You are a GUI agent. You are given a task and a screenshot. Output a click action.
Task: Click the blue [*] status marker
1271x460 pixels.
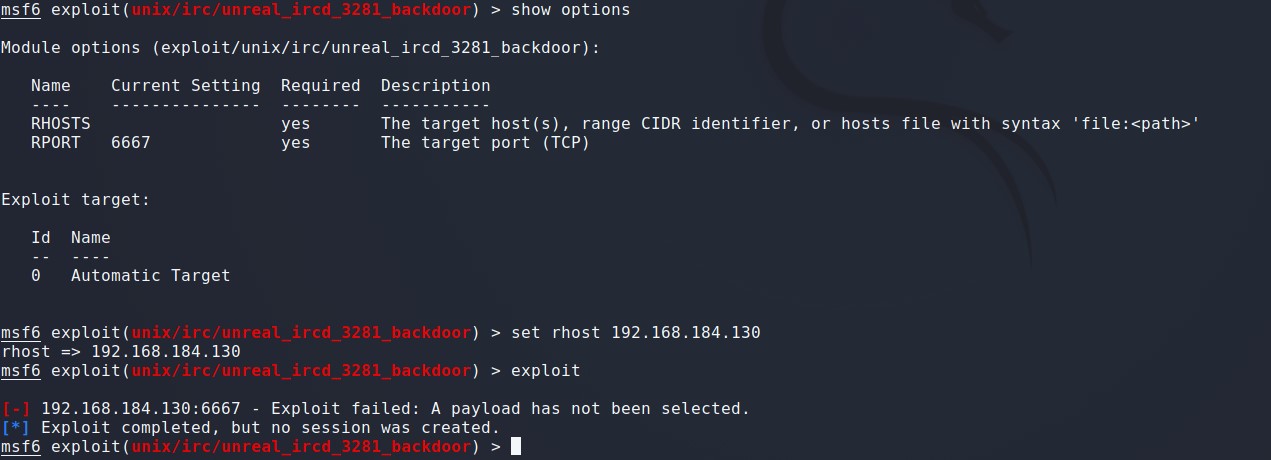tap(16, 428)
